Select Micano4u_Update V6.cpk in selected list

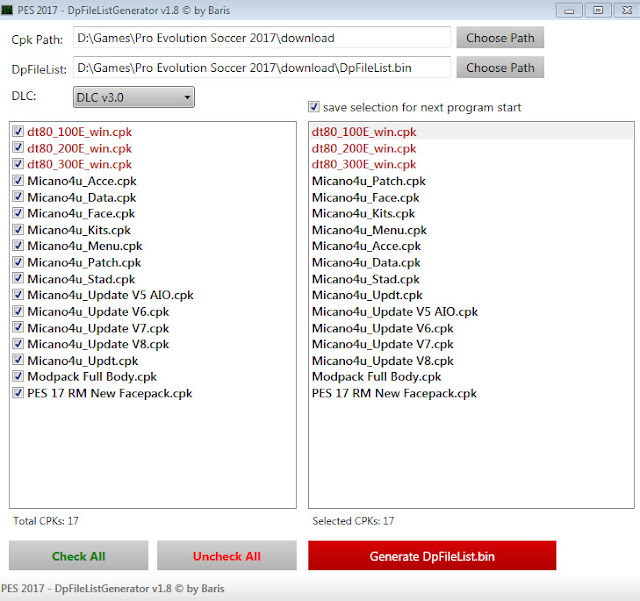click(471, 328)
